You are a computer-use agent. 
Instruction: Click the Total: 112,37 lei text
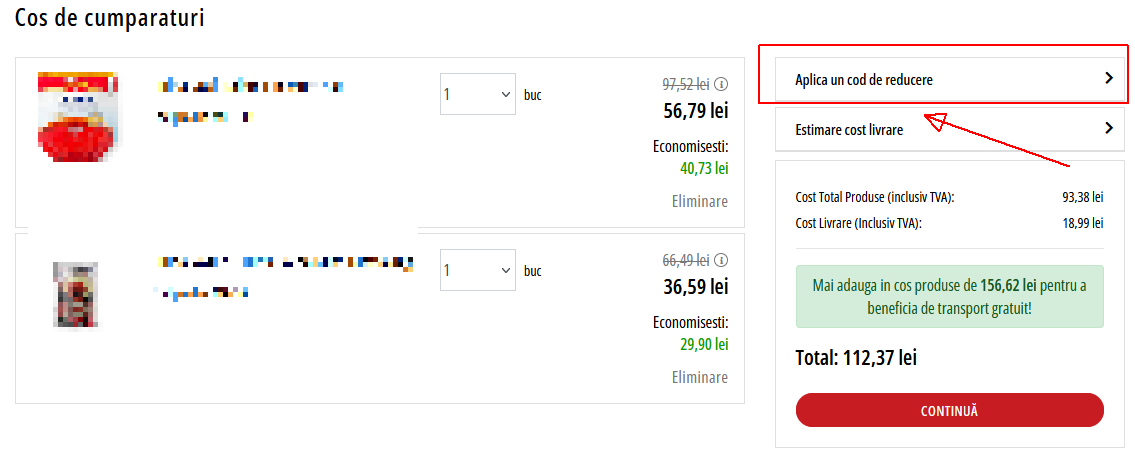point(856,357)
